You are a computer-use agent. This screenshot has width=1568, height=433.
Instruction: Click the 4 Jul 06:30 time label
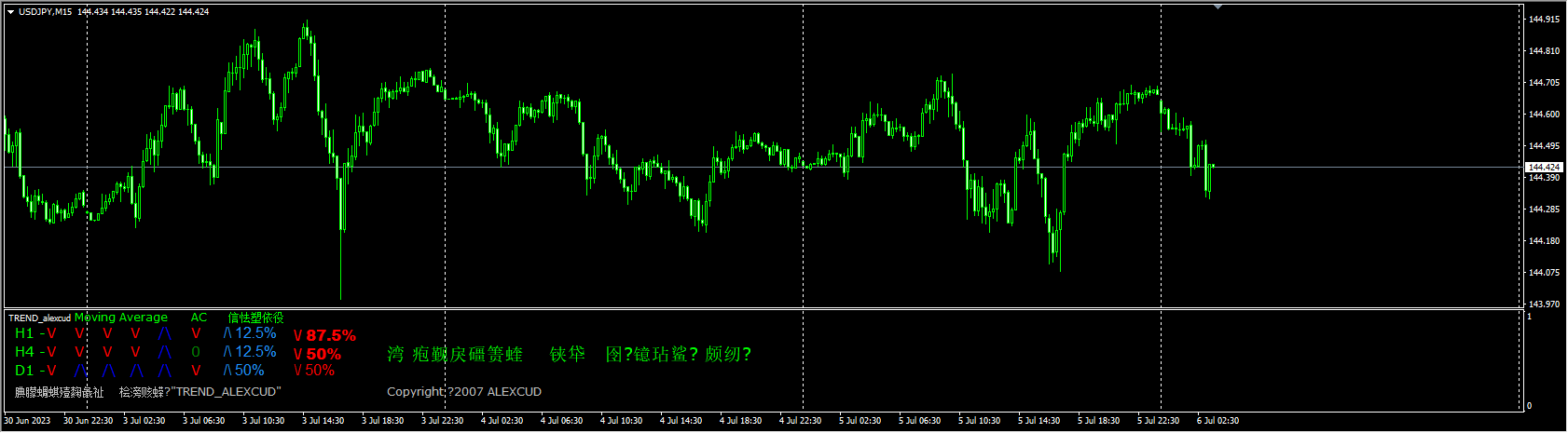pyautogui.click(x=561, y=421)
